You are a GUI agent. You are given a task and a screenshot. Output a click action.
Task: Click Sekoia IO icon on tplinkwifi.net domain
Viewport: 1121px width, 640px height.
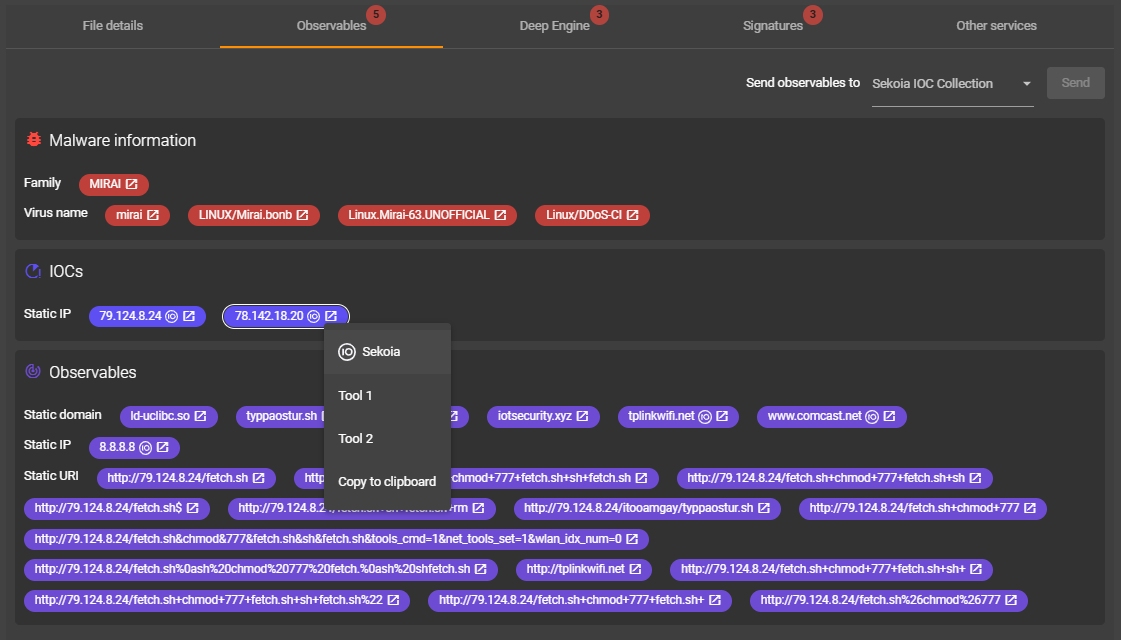pyautogui.click(x=705, y=416)
